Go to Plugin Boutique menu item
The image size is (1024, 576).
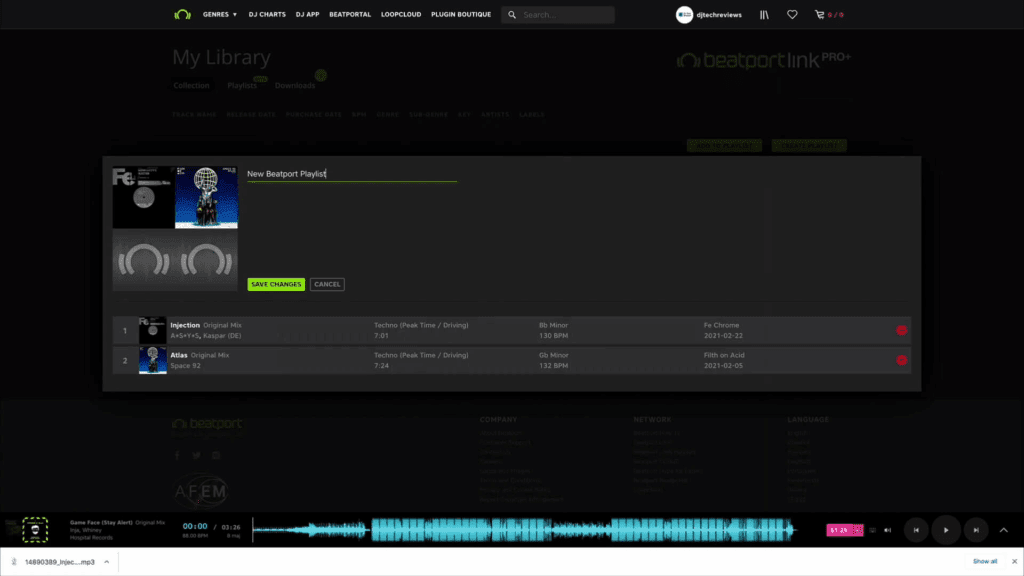click(461, 15)
